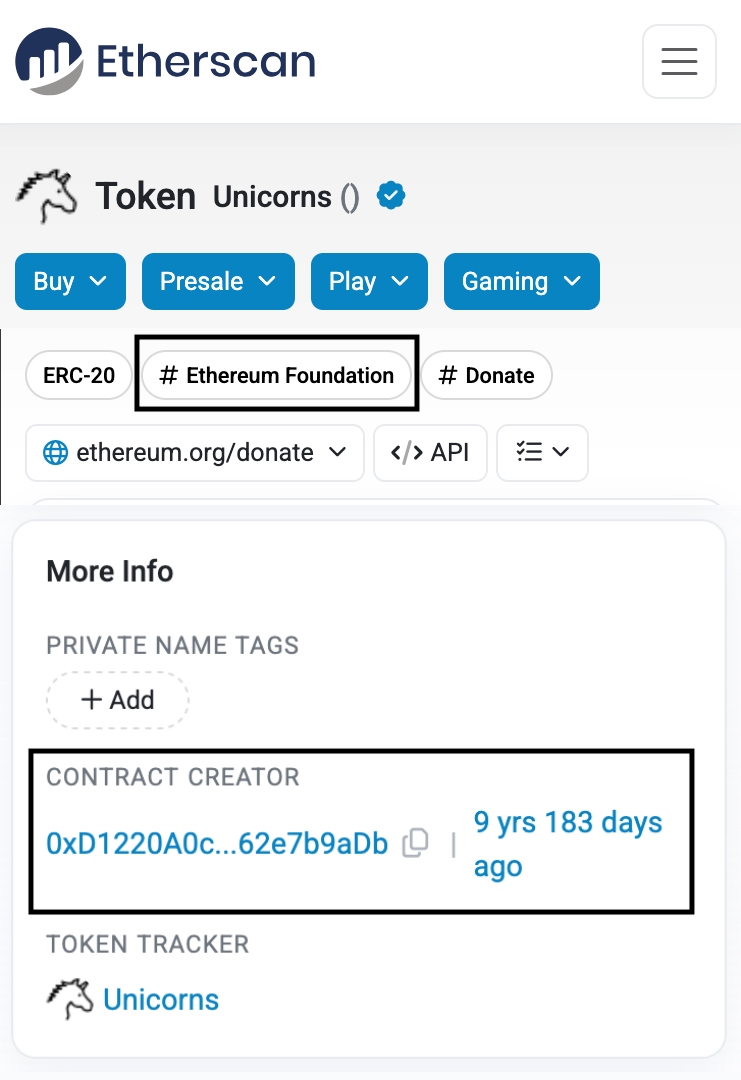Screen dimensions: 741x1080
Task: Click the Etherscan logo
Action: point(163,61)
